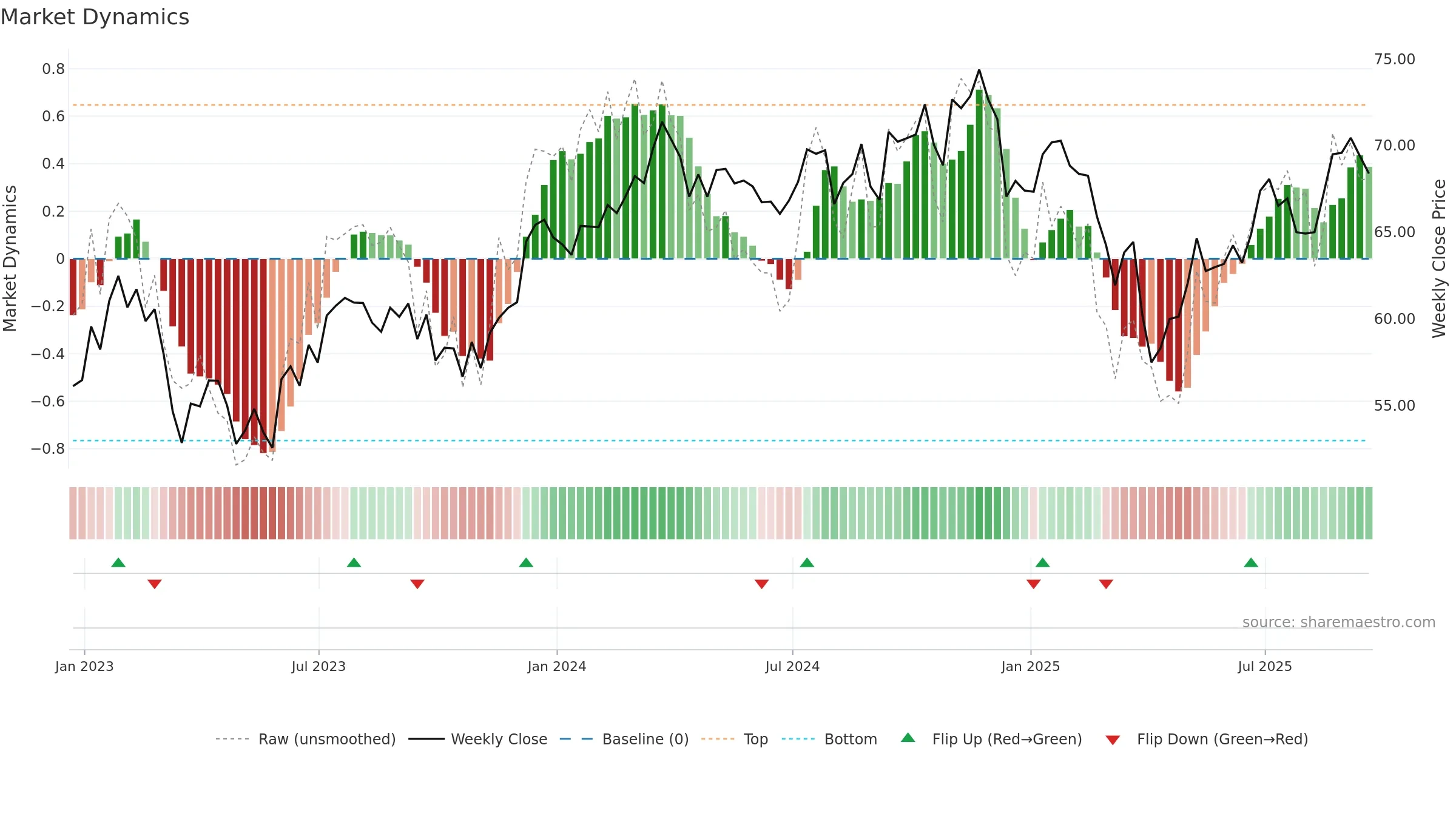Click the cyan dashed Bottom legend swatch
Image resolution: width=1456 pixels, height=819 pixels.
798,739
